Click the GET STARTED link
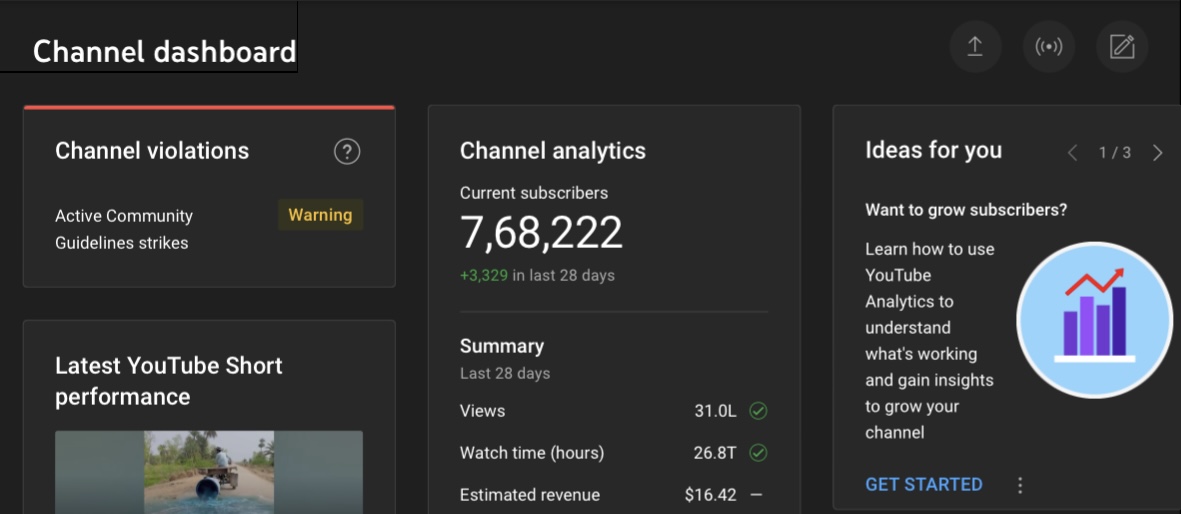The height and width of the screenshot is (514, 1181). (x=923, y=485)
